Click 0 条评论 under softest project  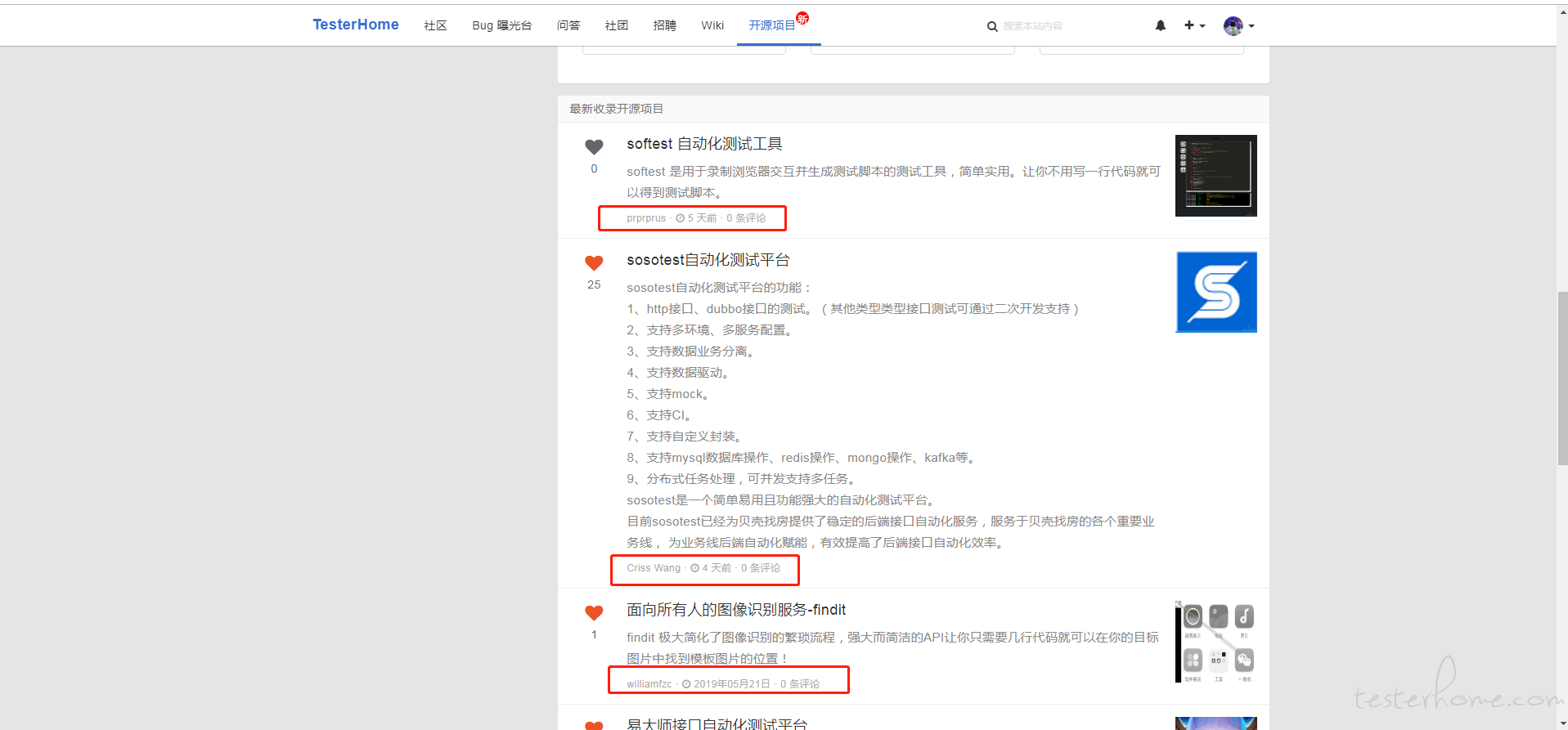point(746,218)
